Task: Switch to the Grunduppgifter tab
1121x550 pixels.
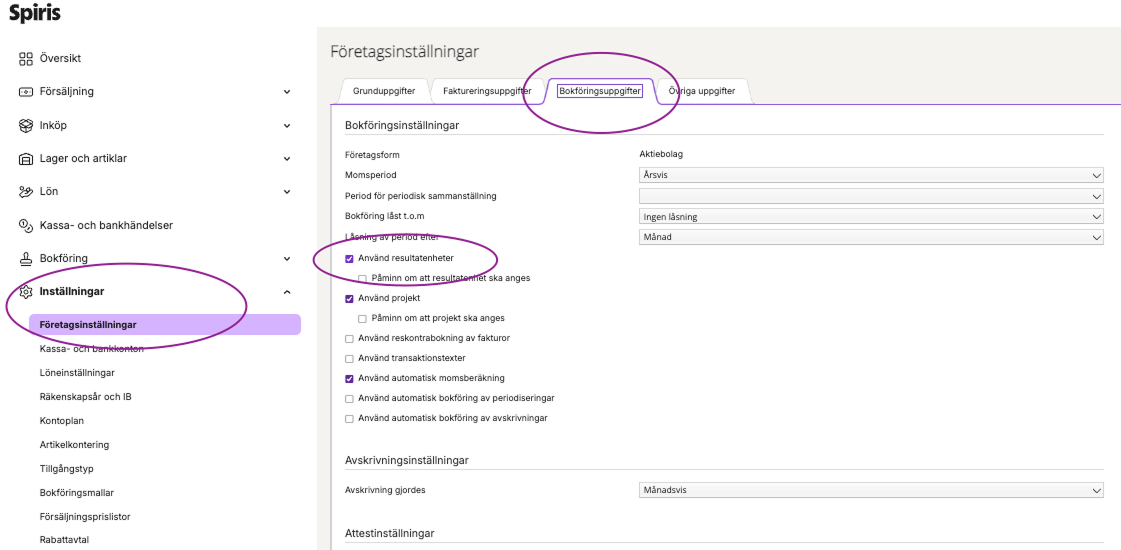Action: click(384, 91)
